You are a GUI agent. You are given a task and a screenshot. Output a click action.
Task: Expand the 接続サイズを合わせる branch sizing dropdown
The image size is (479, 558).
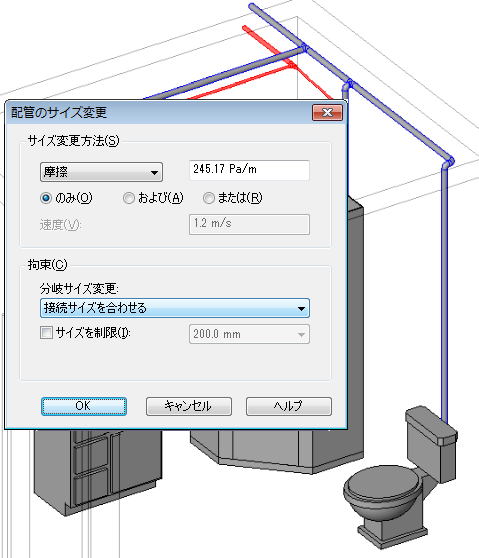[x=175, y=308]
